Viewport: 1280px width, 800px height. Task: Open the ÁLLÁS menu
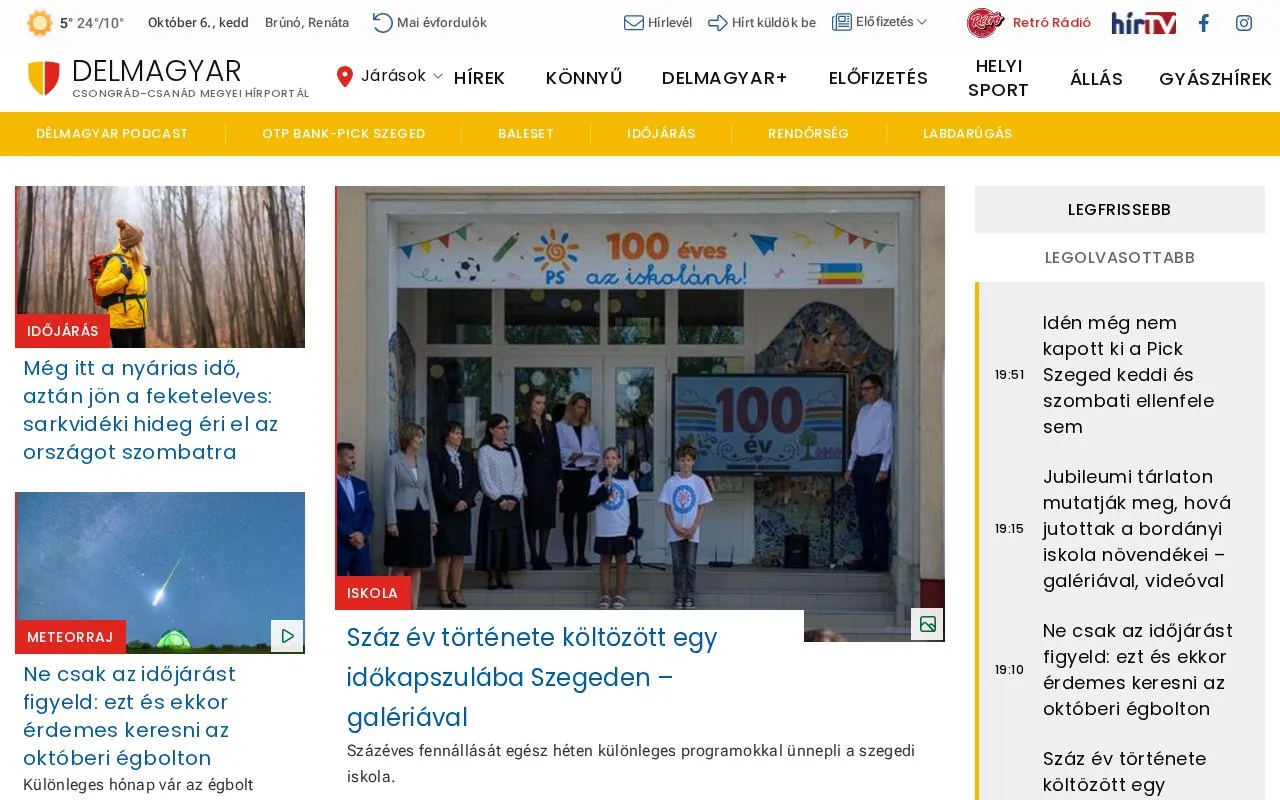1096,78
